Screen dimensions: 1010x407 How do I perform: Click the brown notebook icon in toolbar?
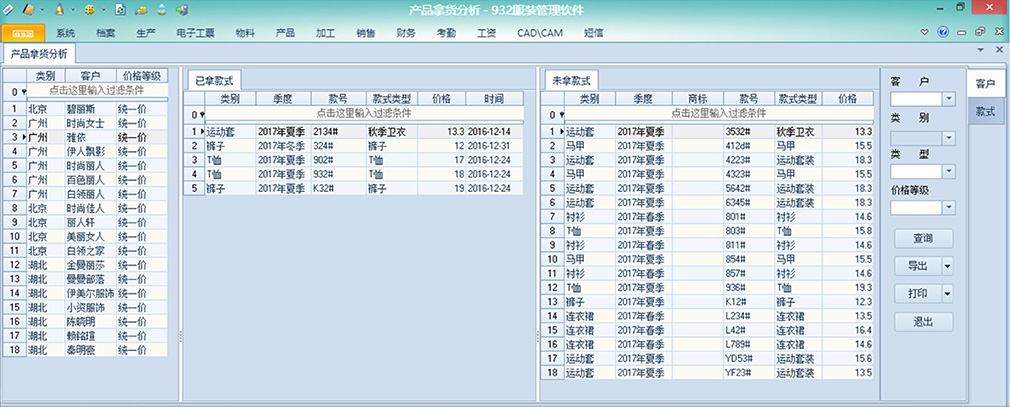(29, 9)
